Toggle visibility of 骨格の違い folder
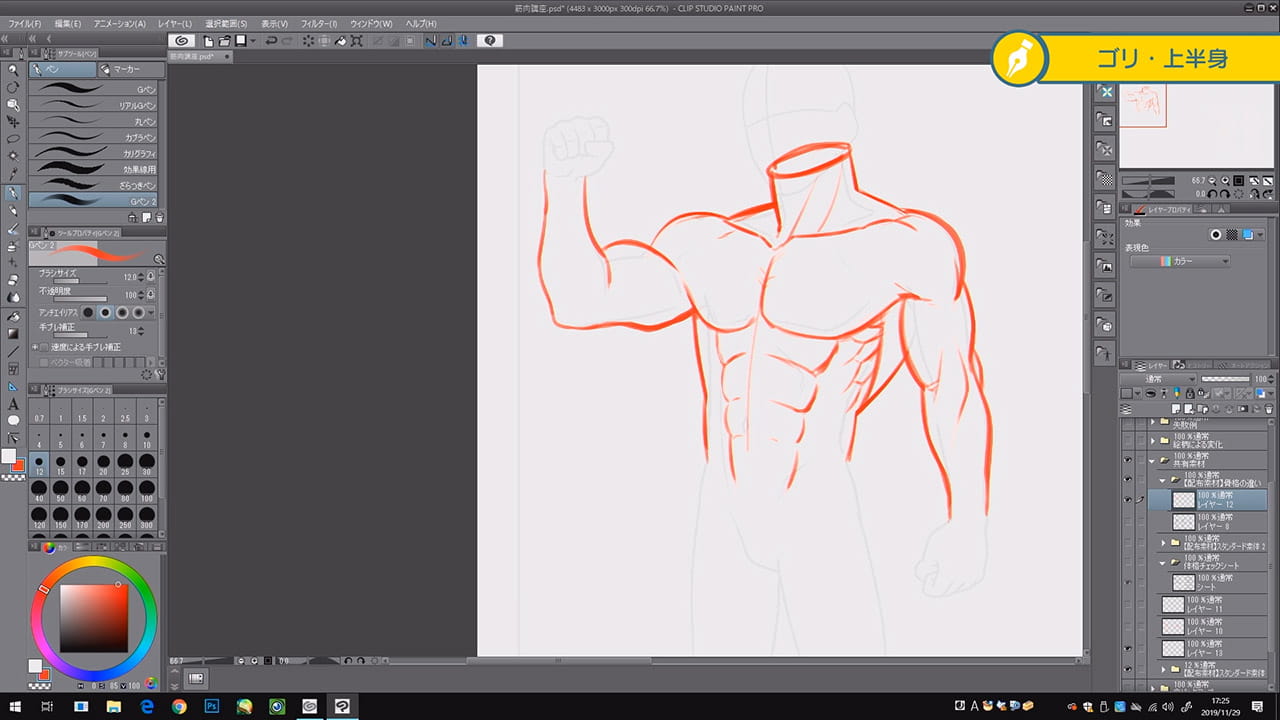The image size is (1280, 720). [1127, 479]
